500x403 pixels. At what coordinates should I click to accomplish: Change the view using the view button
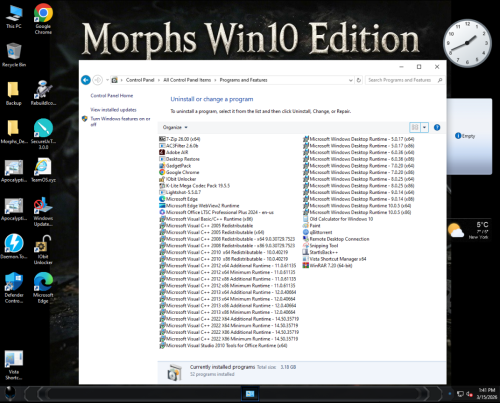tap(415, 127)
